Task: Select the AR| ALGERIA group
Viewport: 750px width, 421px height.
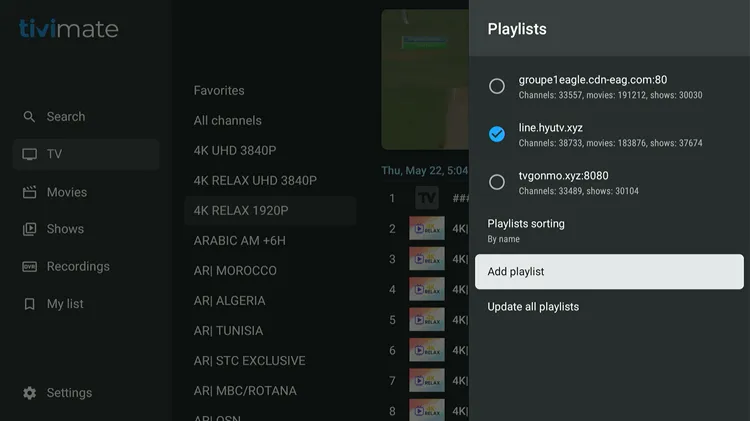Action: (270, 301)
